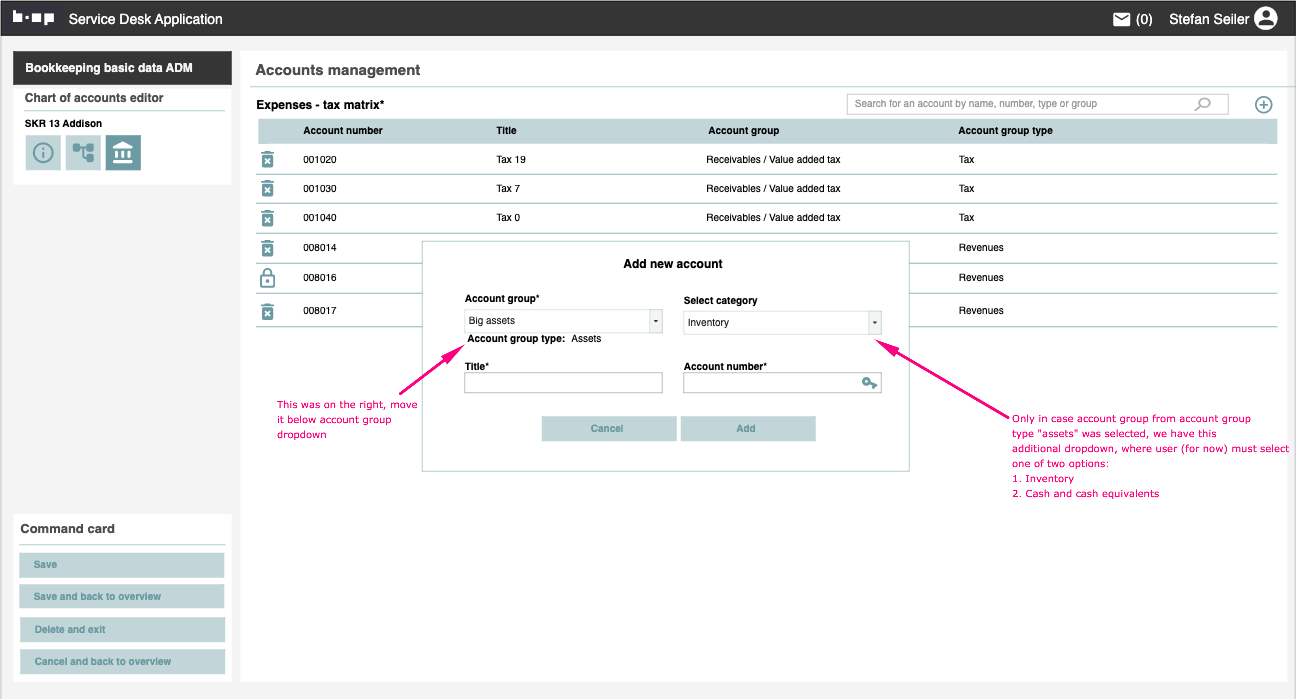Screen dimensions: 1296x699
Task: Click the key icon in Account number field
Action: [x=869, y=383]
